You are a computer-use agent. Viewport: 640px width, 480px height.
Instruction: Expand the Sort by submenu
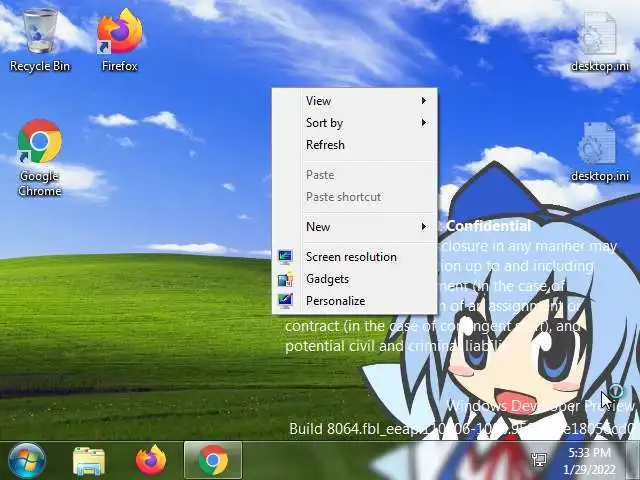pyautogui.click(x=355, y=123)
